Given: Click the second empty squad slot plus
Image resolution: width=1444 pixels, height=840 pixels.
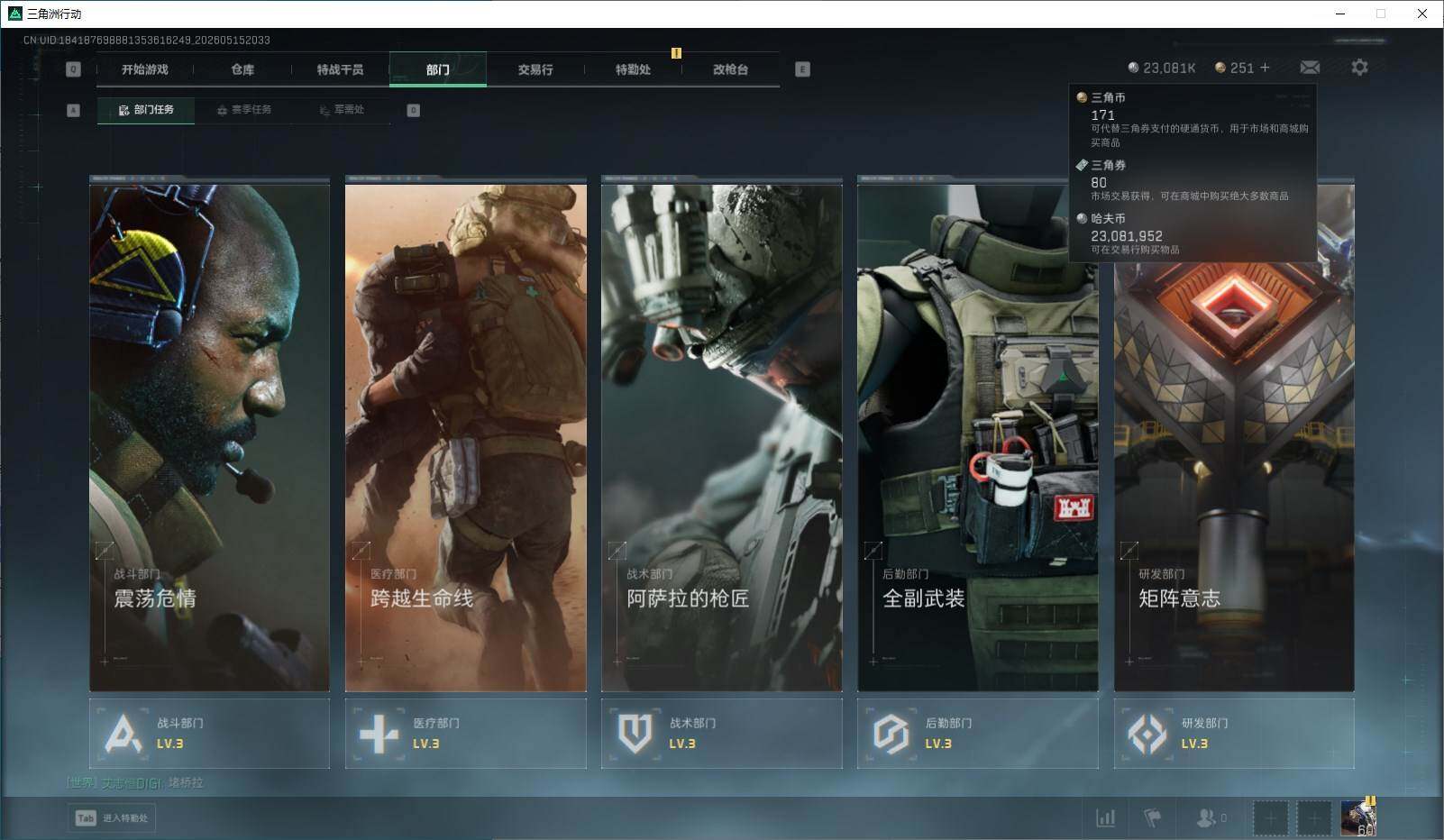Looking at the screenshot, I should click(1314, 818).
